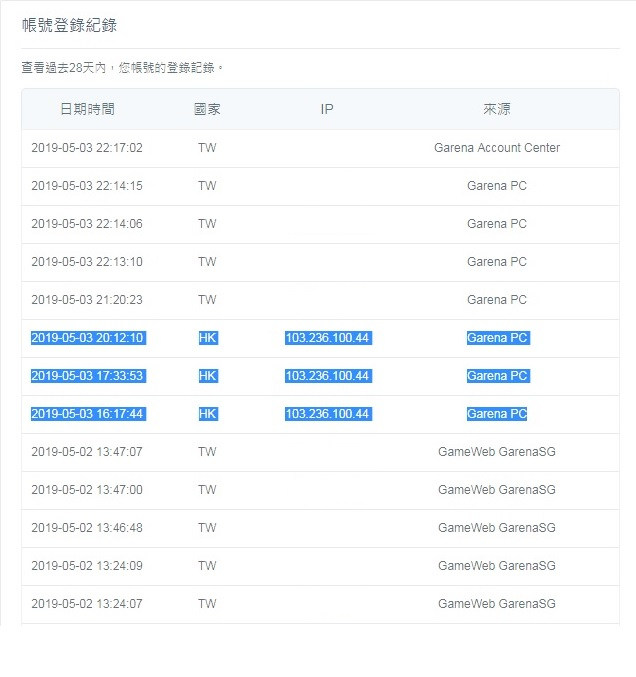Viewport: 636px width, 677px height.
Task: Click the 國家 column header
Action: [x=207, y=109]
